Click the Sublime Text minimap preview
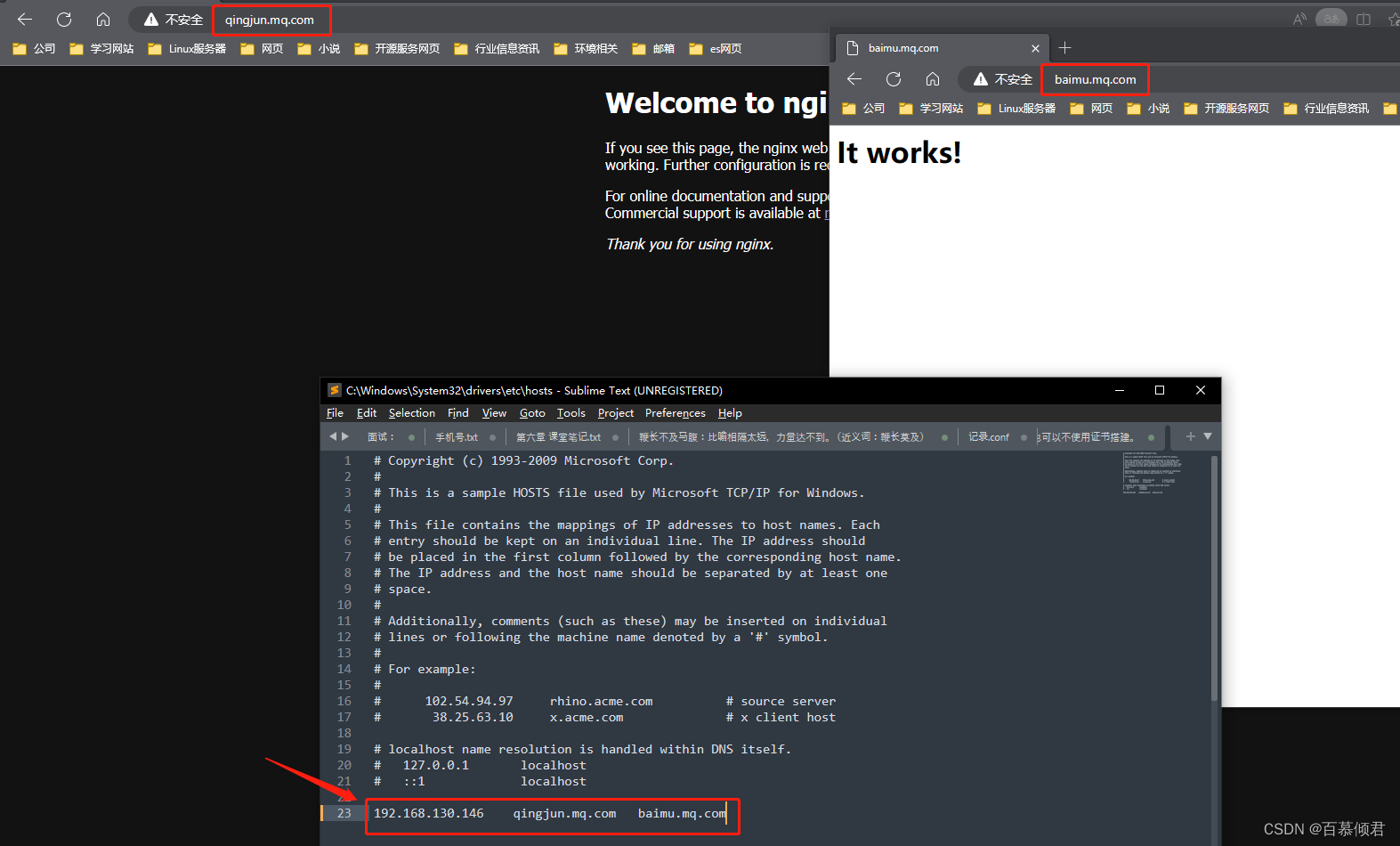This screenshot has width=1400, height=846. click(1153, 473)
